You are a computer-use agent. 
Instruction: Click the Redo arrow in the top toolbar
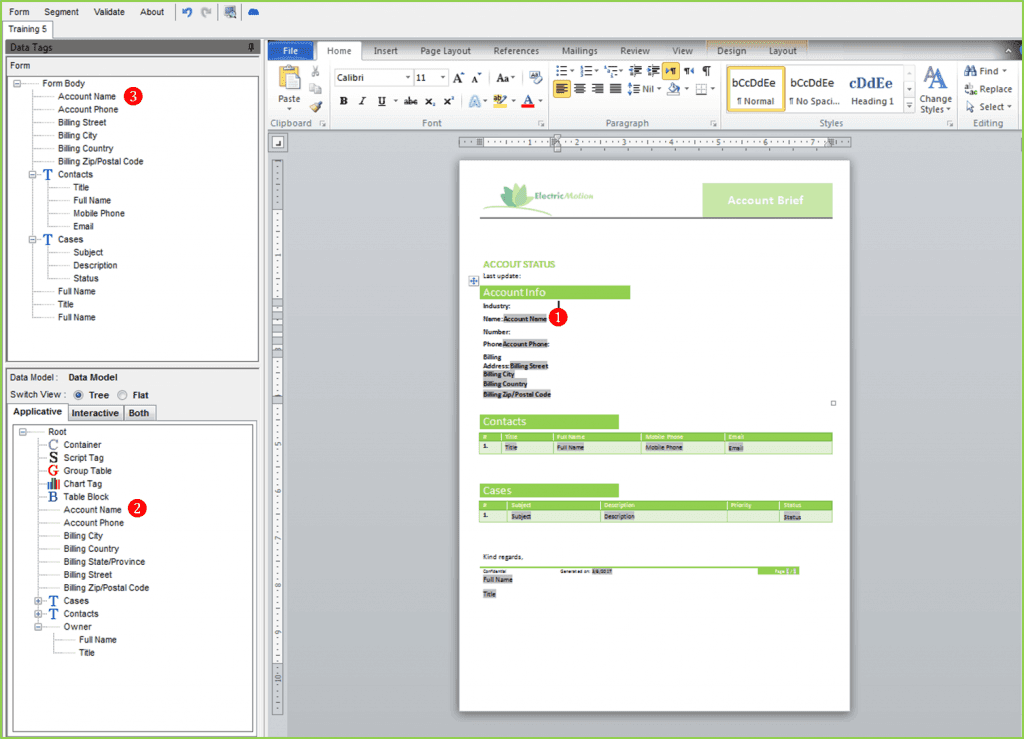click(206, 12)
